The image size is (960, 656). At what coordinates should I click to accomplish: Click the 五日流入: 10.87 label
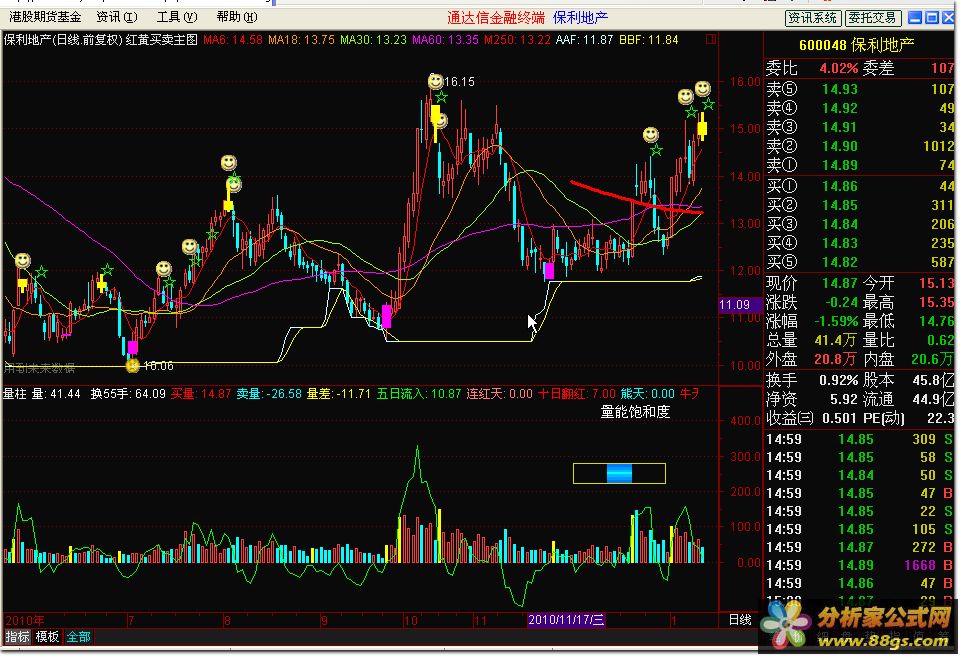[x=419, y=393]
